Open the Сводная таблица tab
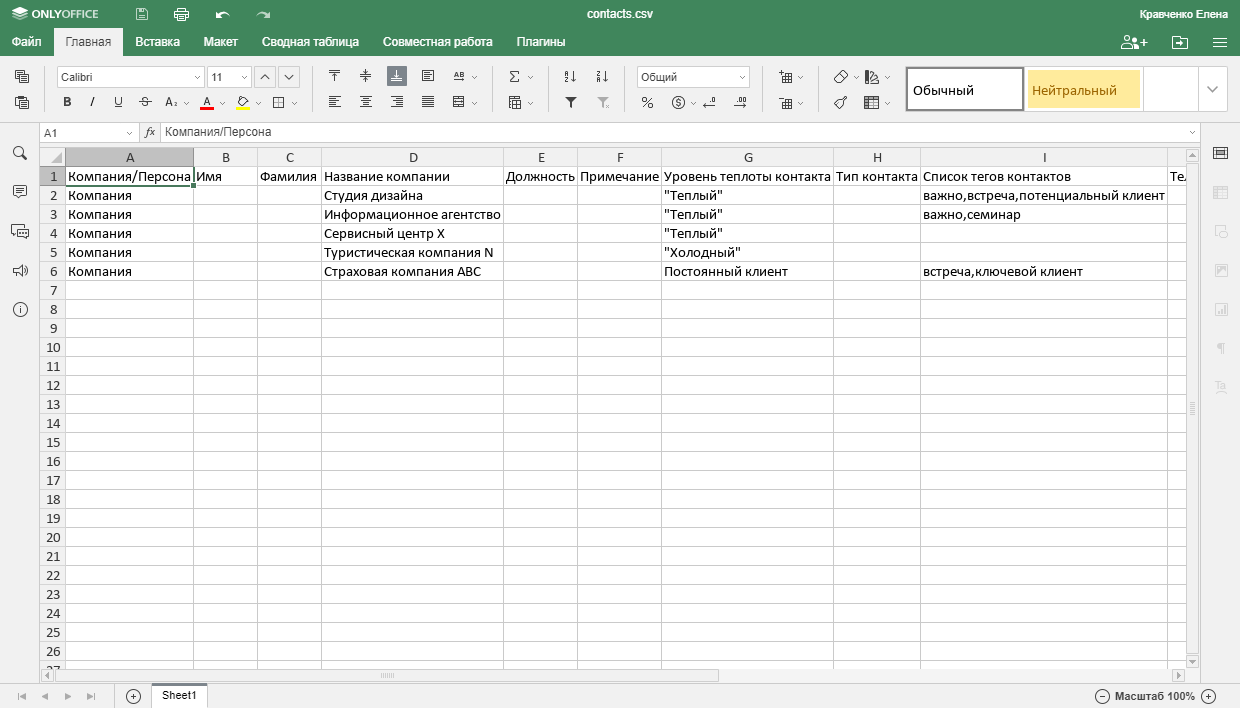The image size is (1240, 708). 310,42
